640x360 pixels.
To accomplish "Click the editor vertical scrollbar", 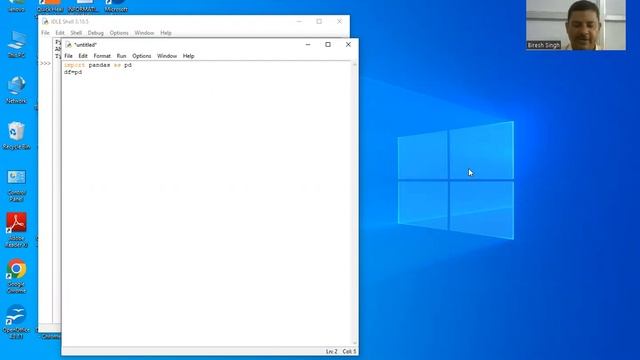I will pyautogui.click(x=354, y=203).
